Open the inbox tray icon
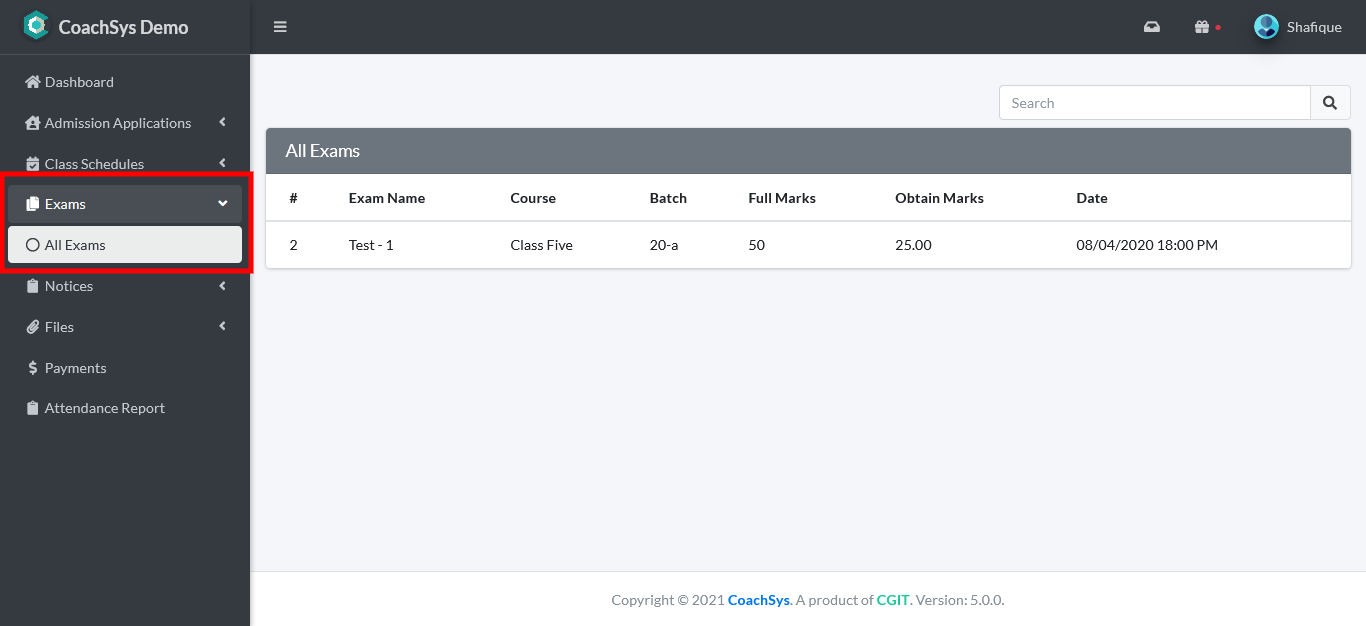Screen dimensions: 1366x626 [x=1152, y=27]
